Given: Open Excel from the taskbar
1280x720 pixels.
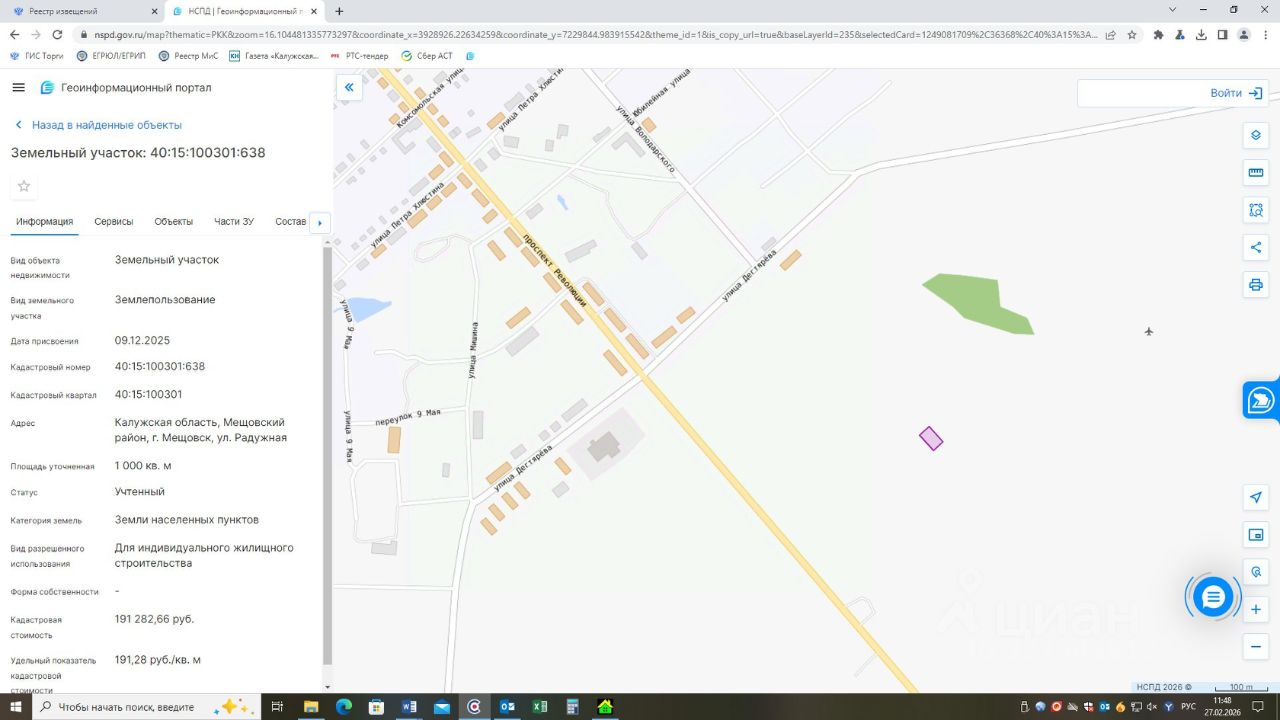Looking at the screenshot, I should coord(540,707).
